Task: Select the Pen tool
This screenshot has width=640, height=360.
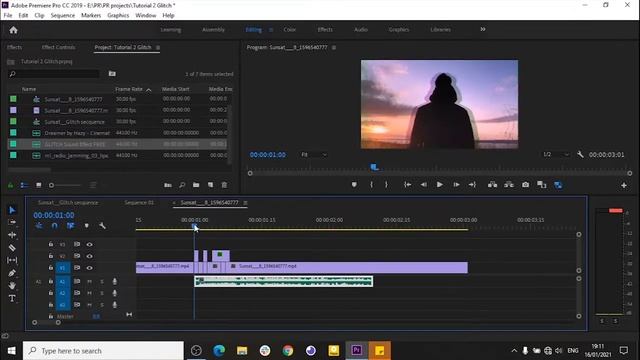Action: [12, 273]
